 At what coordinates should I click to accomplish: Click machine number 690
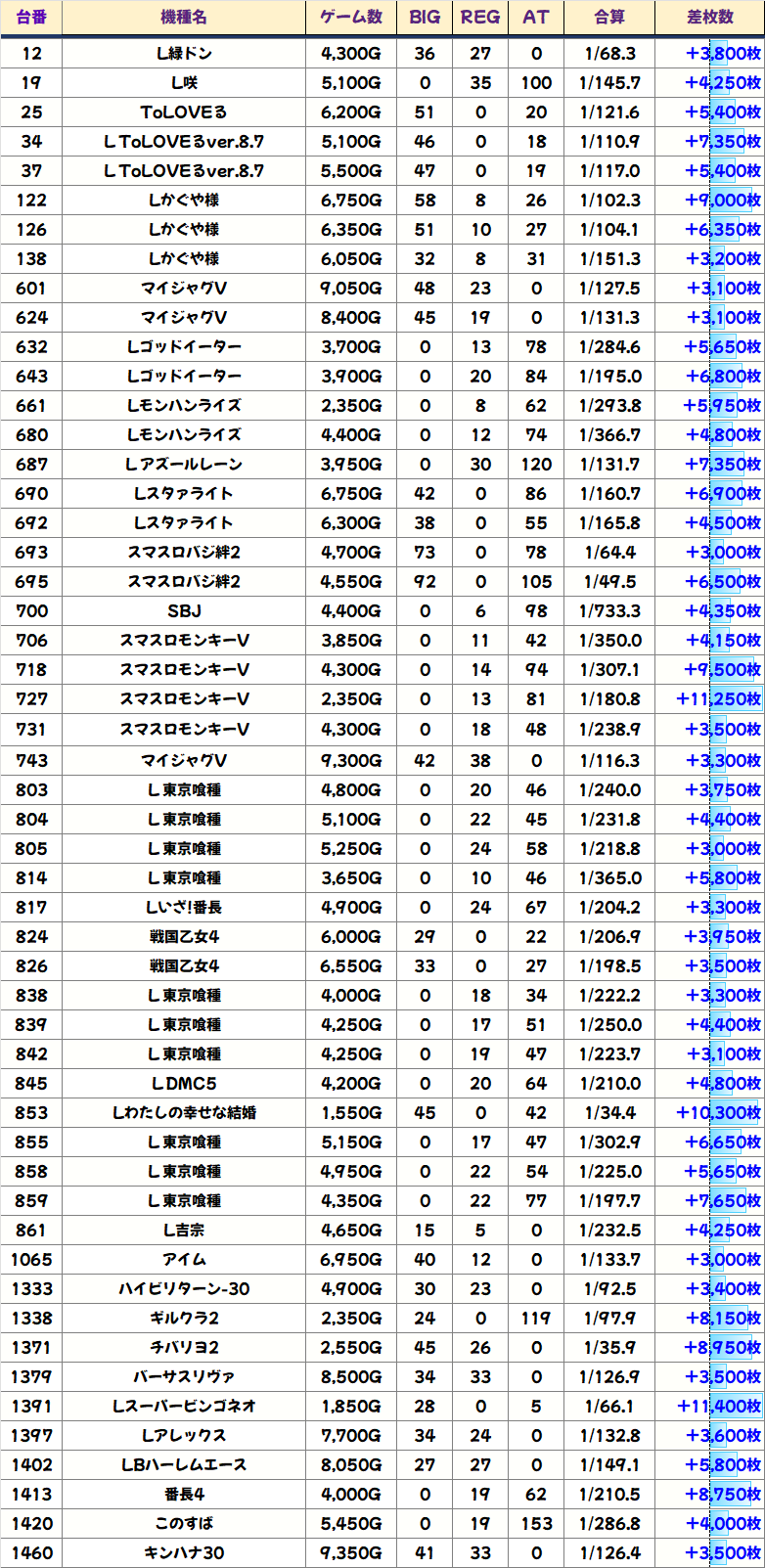pyautogui.click(x=31, y=494)
